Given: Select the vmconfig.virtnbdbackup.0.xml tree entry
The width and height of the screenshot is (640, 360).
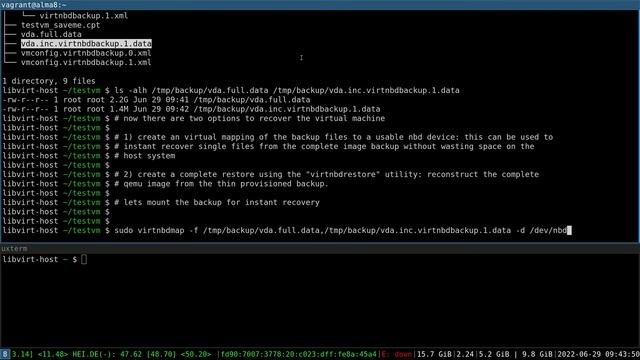Looking at the screenshot, I should [x=86, y=53].
